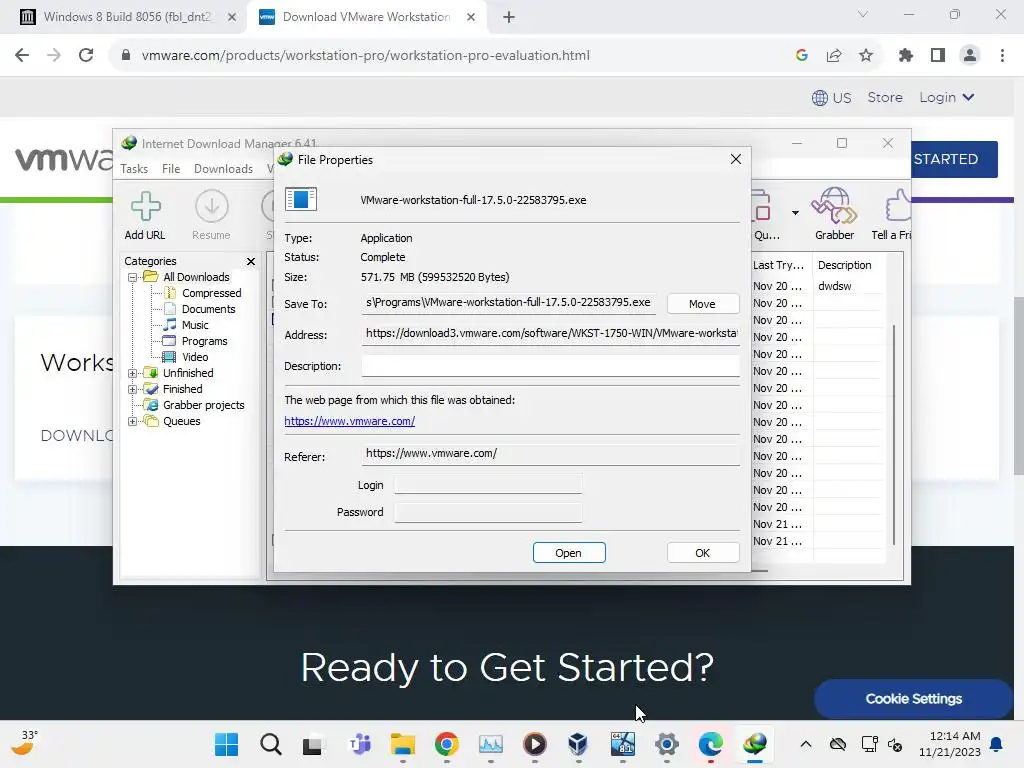This screenshot has height=768, width=1024.
Task: Click the IDM download list vertical scrollbar
Action: click(893, 434)
